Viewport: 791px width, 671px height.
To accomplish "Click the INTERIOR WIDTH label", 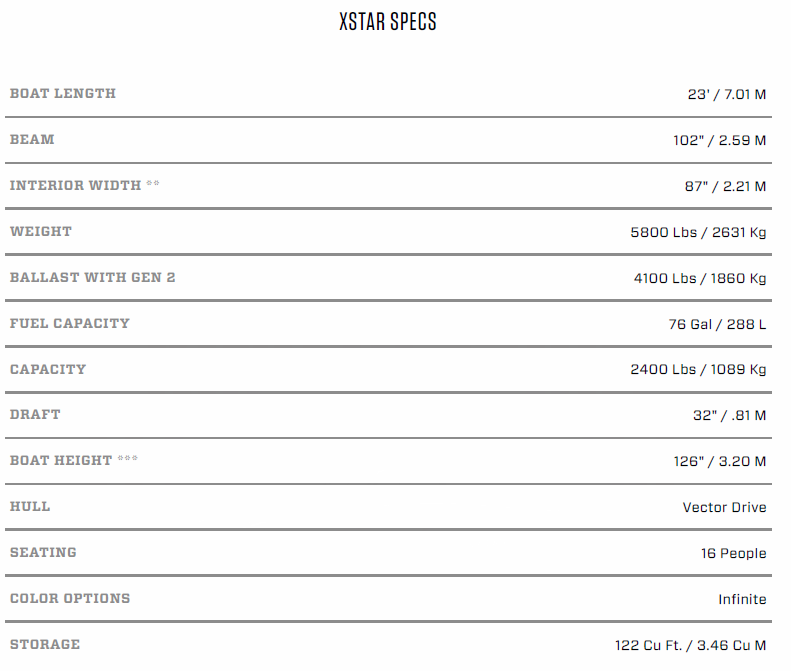I will click(76, 185).
